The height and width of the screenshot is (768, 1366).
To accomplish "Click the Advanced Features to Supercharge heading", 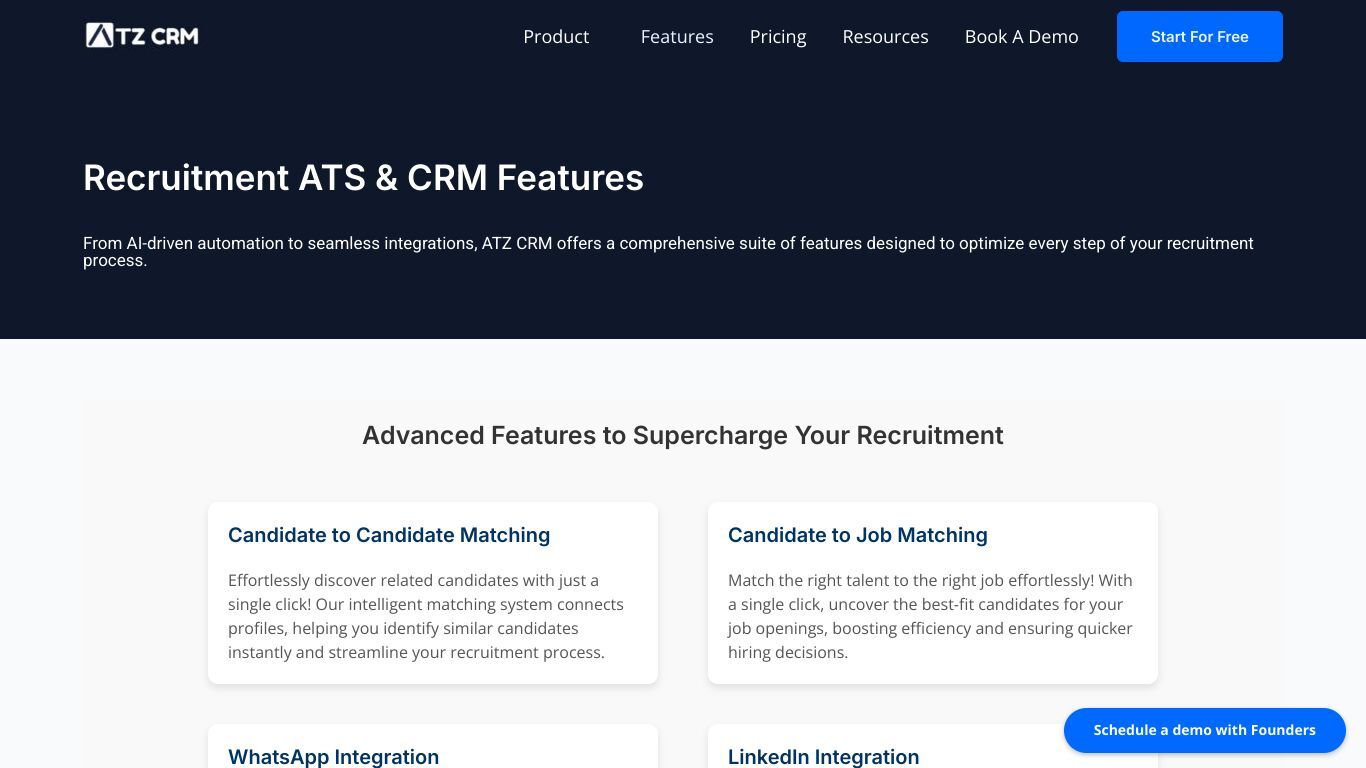I will 683,435.
